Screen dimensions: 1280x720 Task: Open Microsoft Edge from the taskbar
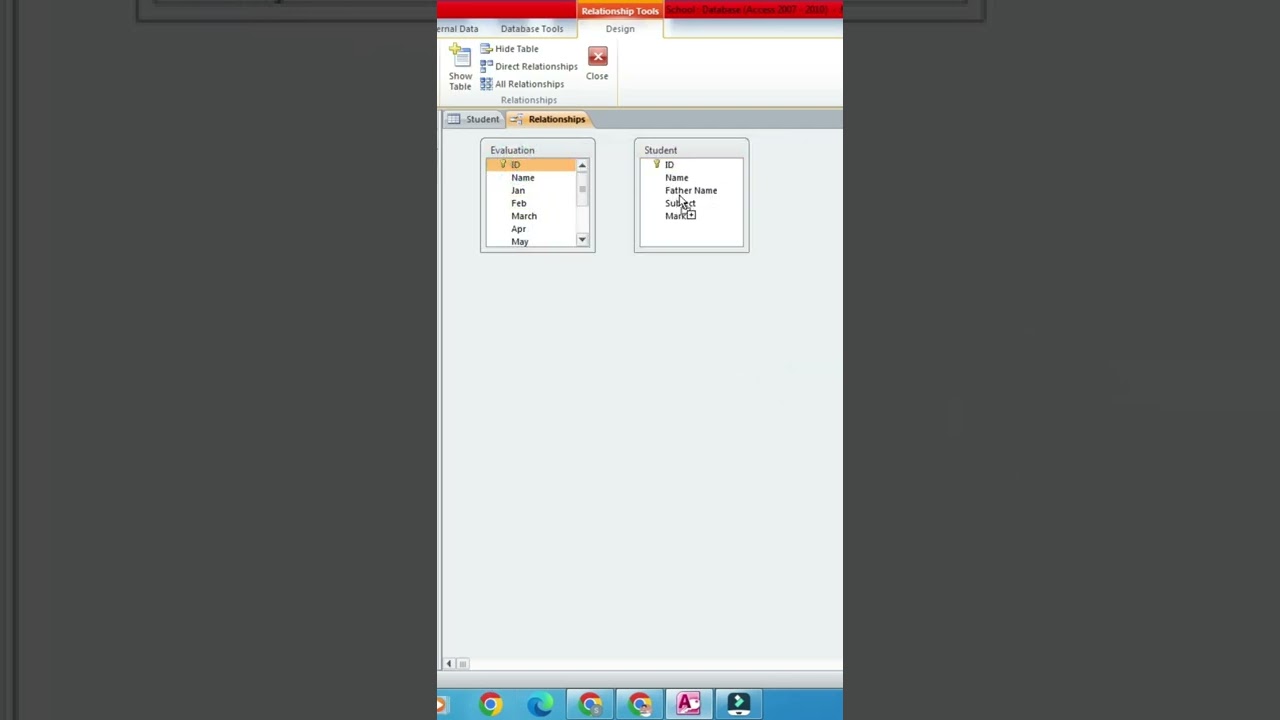[540, 705]
